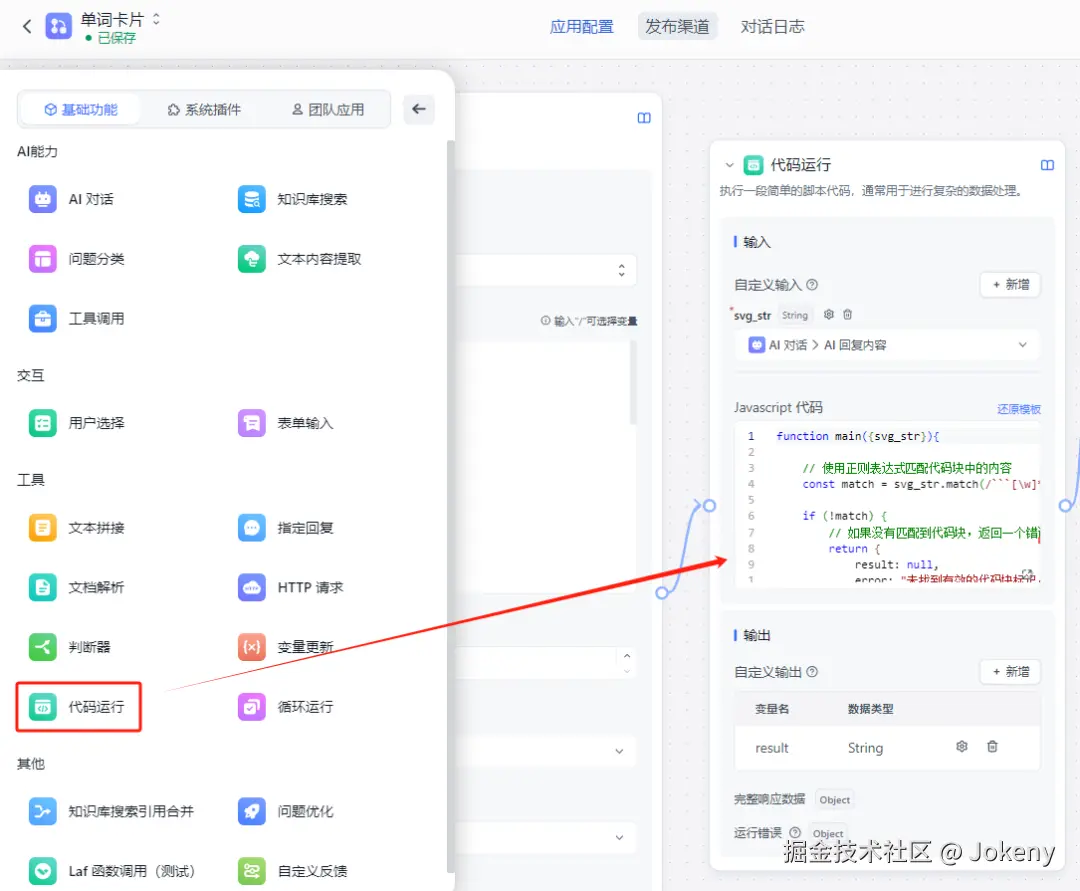Switch to the 发布渠道 tab

click(x=677, y=27)
